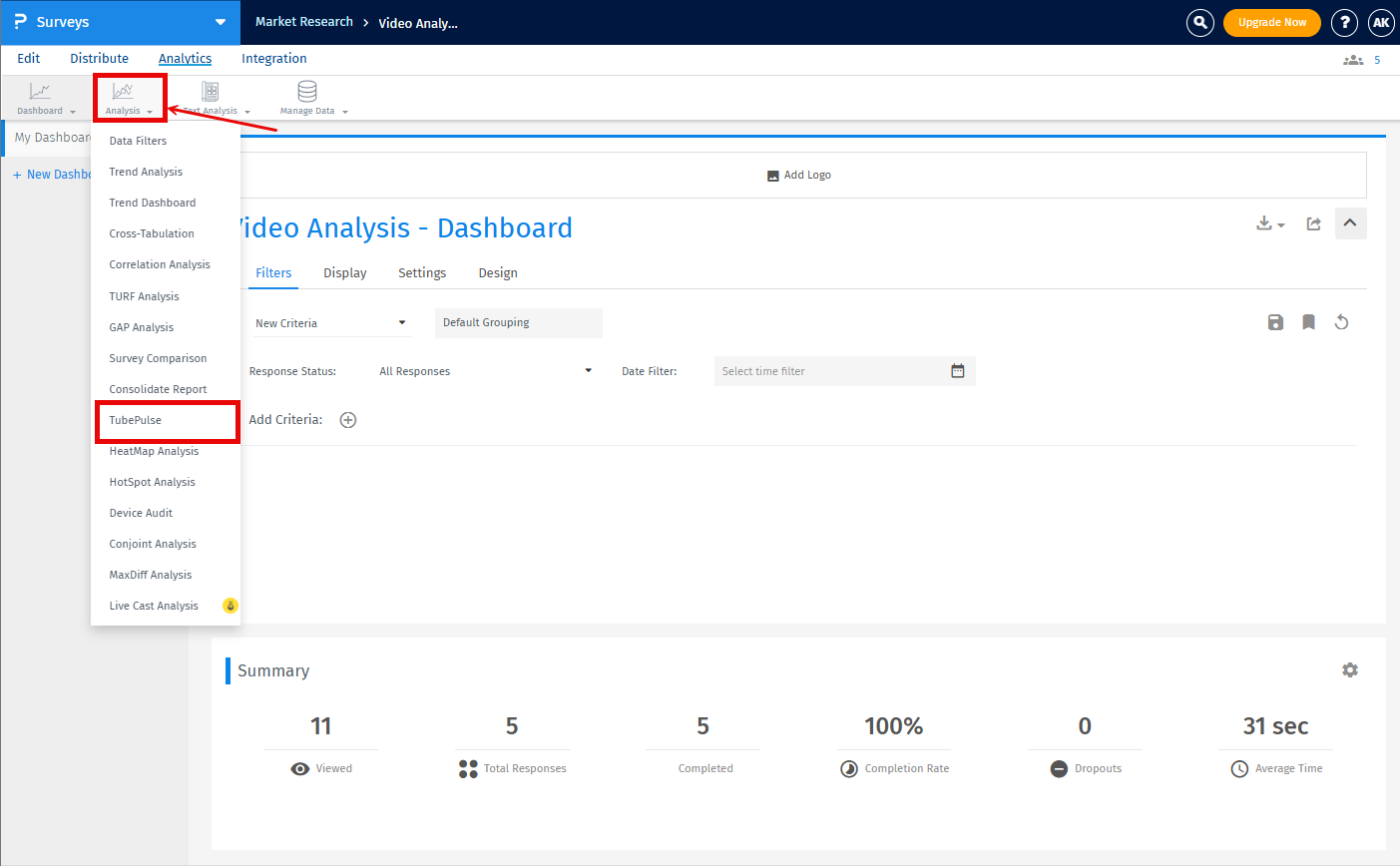Screen dimensions: 1400x866
Task: Open the Response Status All Responses dropdown
Action: click(485, 371)
